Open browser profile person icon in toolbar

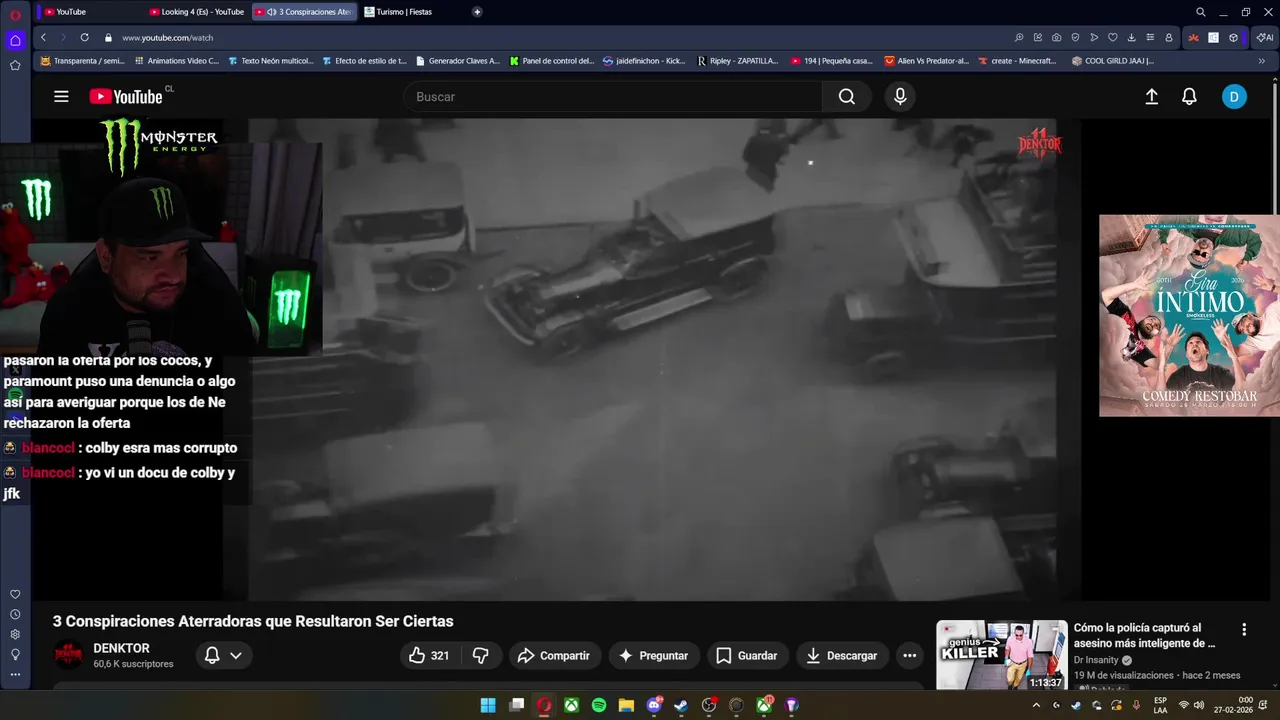point(1169,37)
